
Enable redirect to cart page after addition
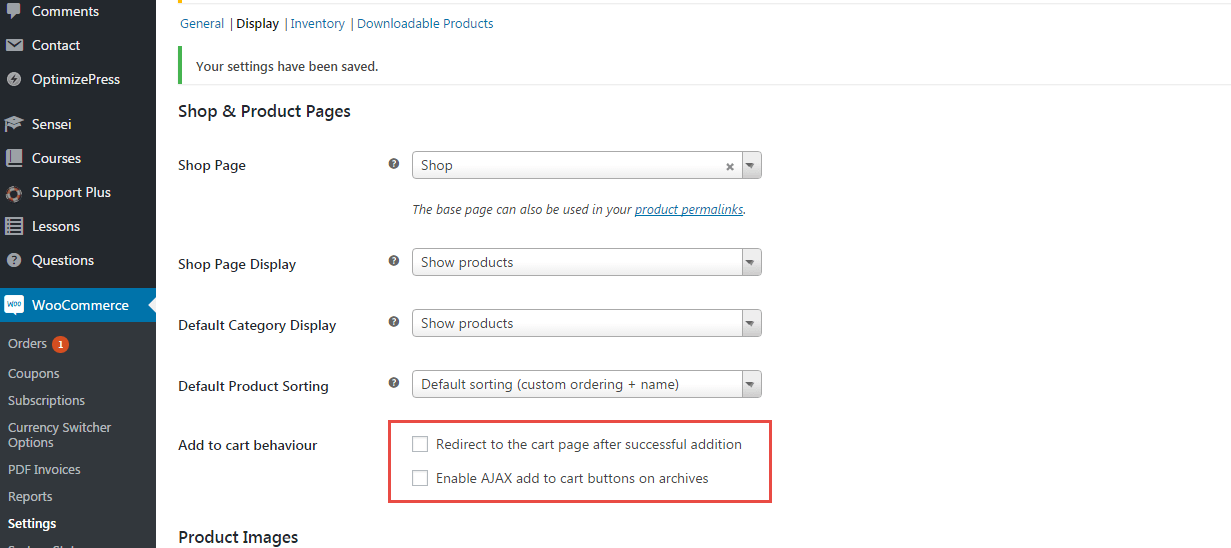point(420,444)
